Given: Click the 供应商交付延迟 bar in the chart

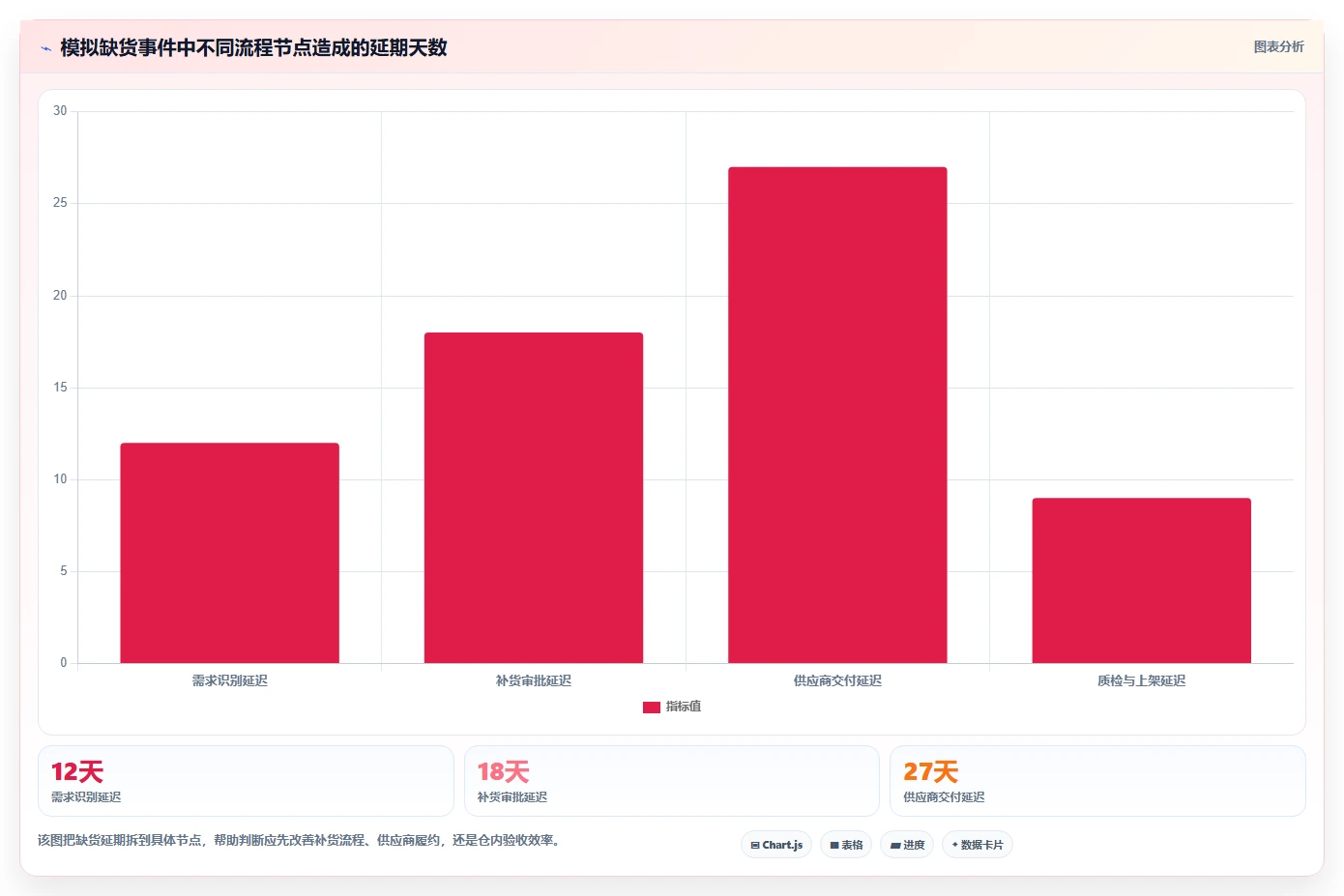Looking at the screenshot, I should [837, 415].
